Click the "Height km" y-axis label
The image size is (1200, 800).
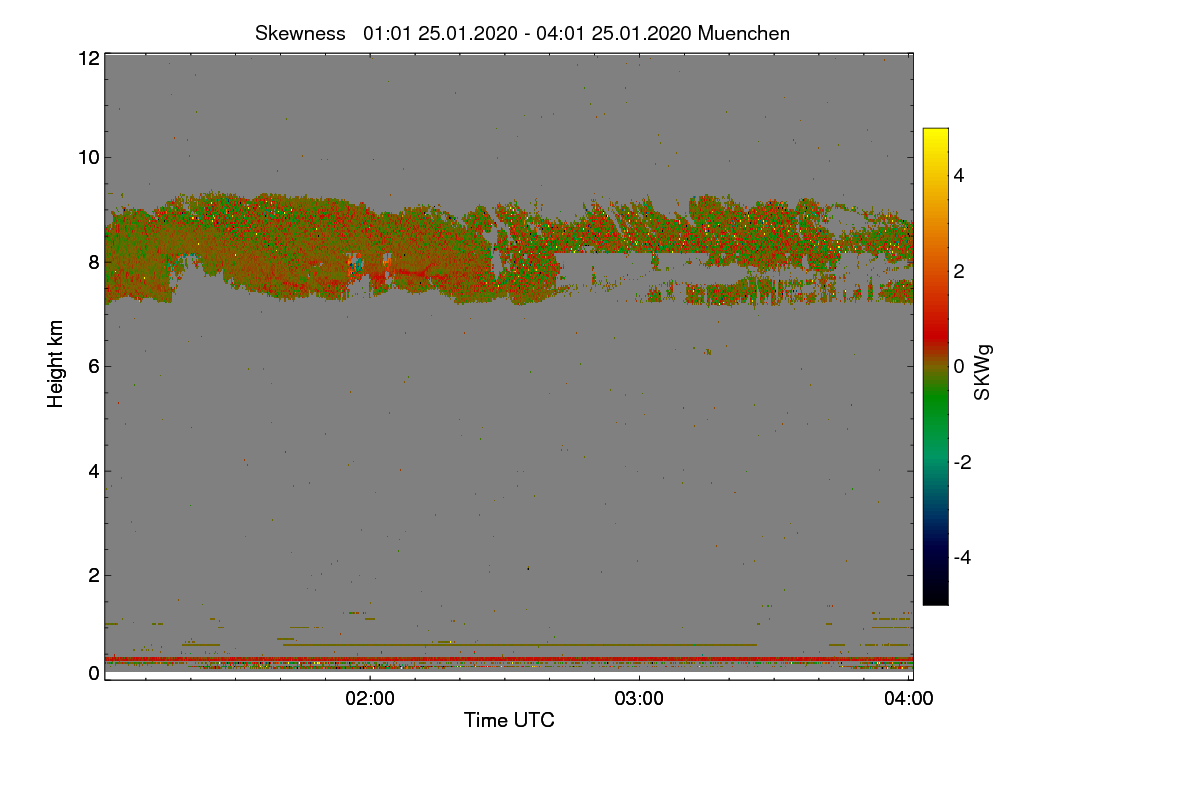[x=56, y=364]
